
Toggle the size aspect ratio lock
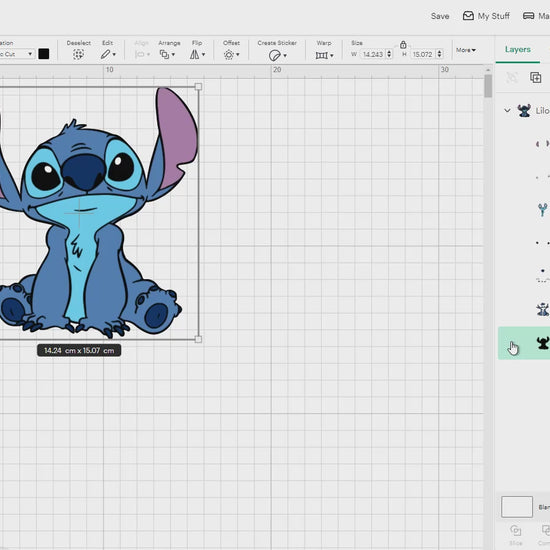pos(403,45)
